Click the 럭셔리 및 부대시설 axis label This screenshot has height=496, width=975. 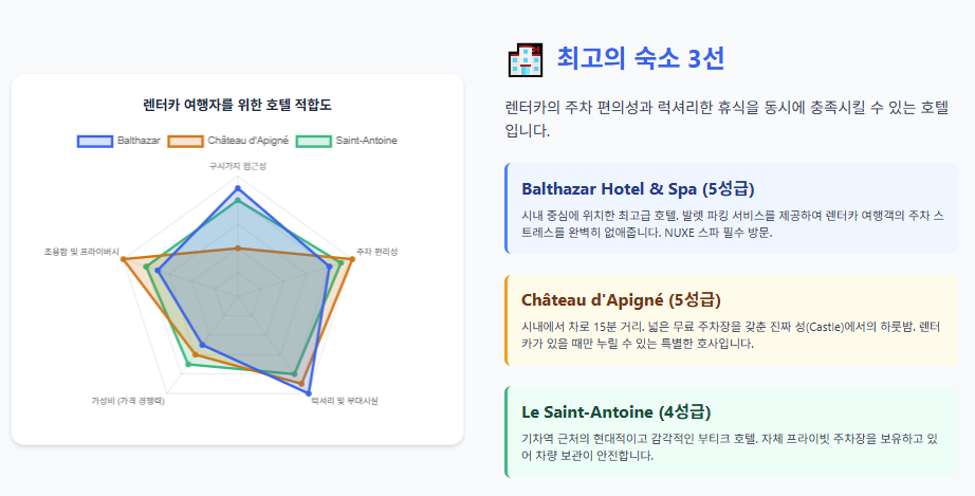click(344, 401)
